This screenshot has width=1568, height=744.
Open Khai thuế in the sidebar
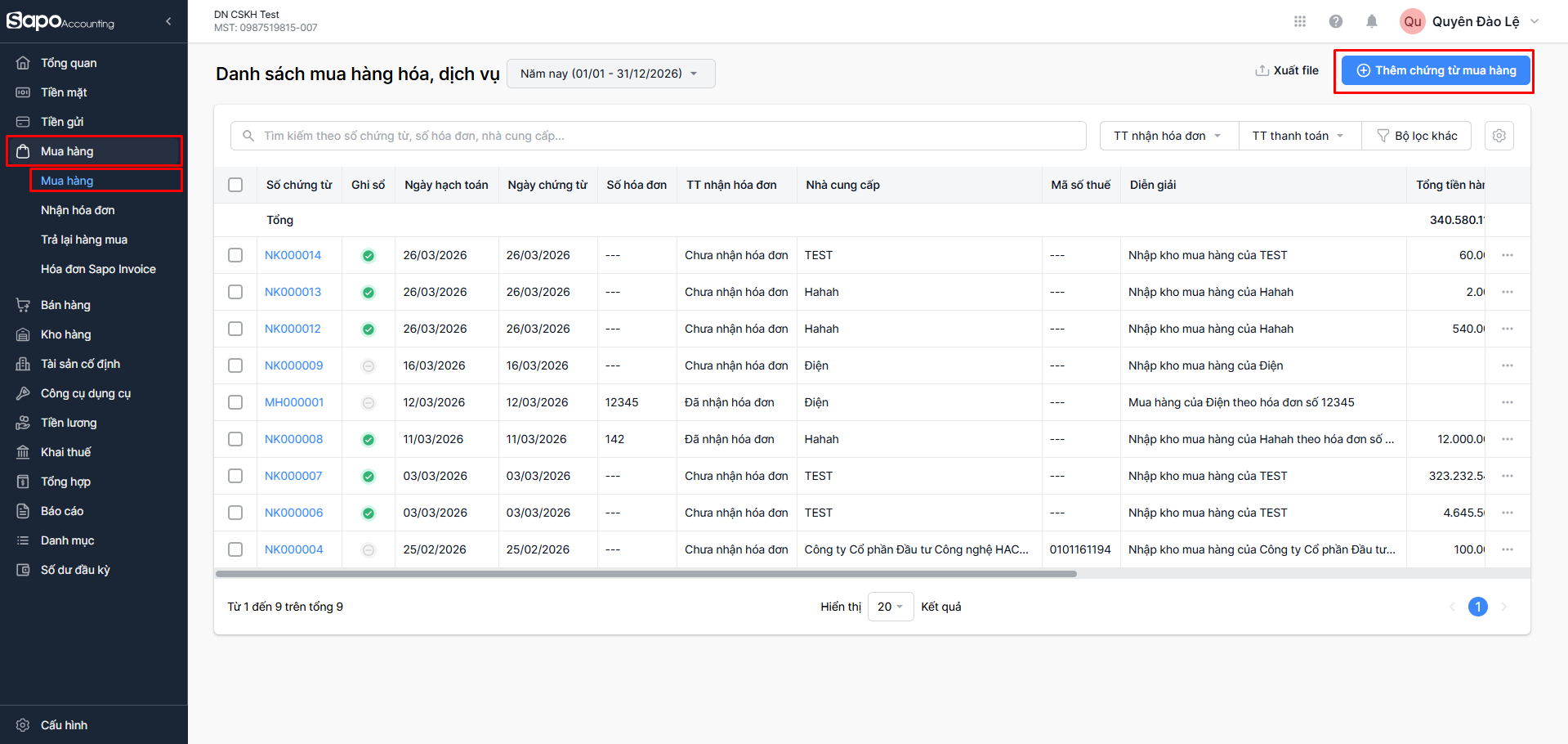click(x=94, y=452)
